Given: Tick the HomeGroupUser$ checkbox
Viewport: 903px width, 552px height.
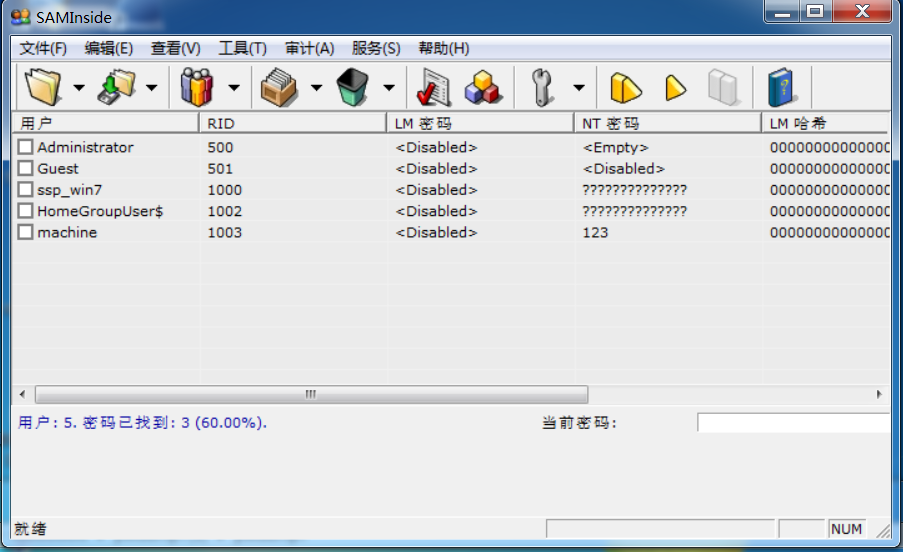Looking at the screenshot, I should click(25, 211).
